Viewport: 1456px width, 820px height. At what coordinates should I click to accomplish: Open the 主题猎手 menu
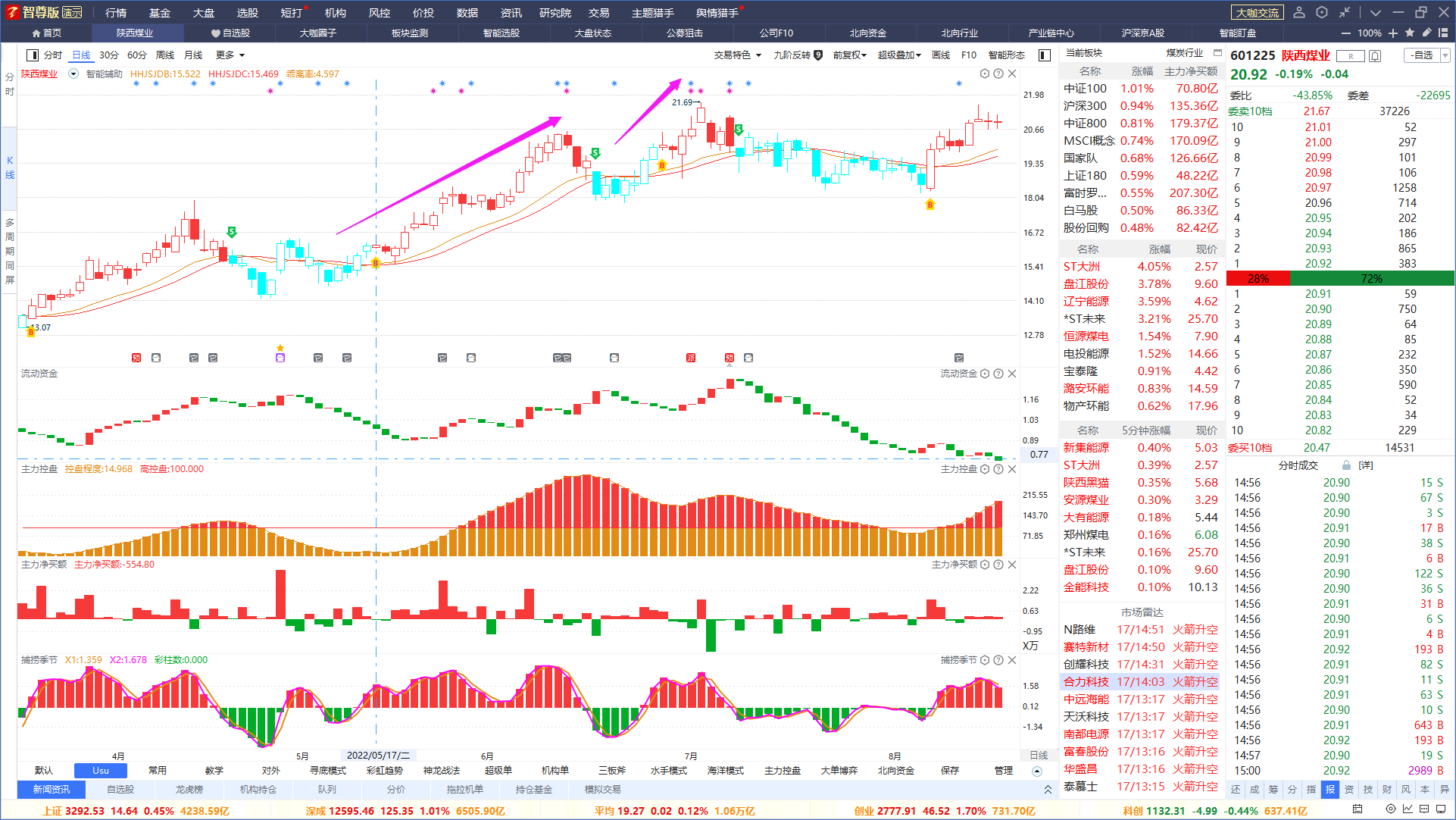click(x=652, y=13)
